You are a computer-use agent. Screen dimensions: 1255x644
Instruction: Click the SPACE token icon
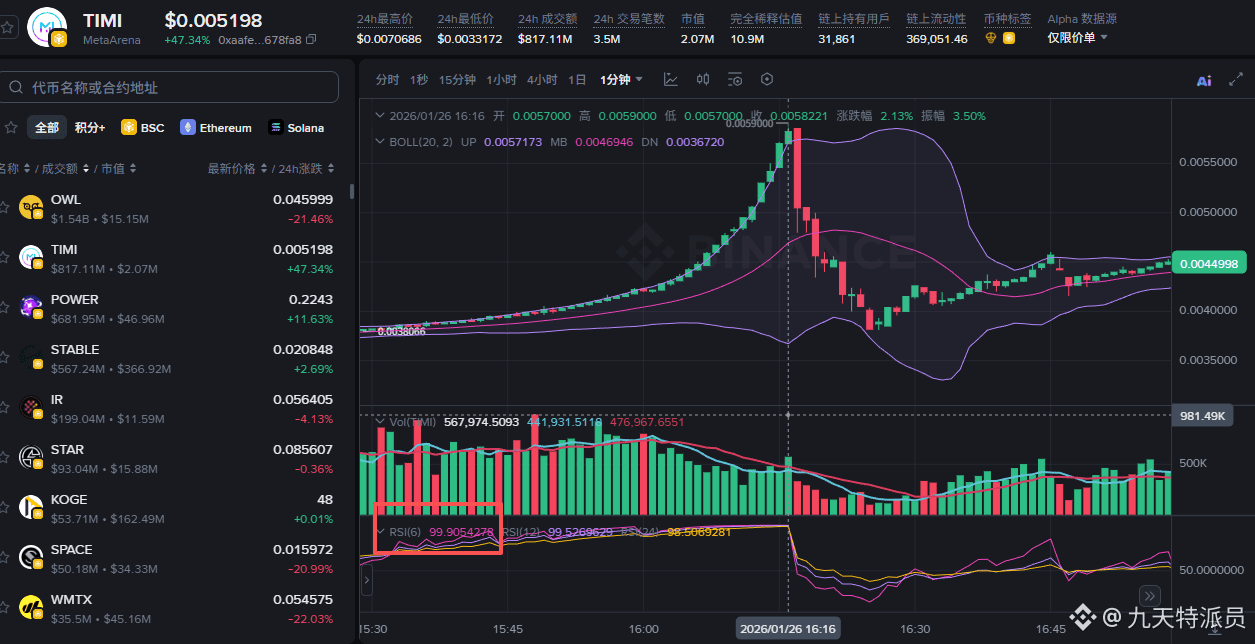pyautogui.click(x=31, y=557)
